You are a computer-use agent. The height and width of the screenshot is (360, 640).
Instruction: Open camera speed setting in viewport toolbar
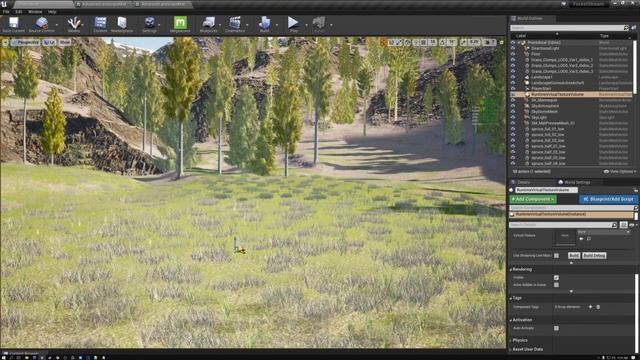coord(489,42)
